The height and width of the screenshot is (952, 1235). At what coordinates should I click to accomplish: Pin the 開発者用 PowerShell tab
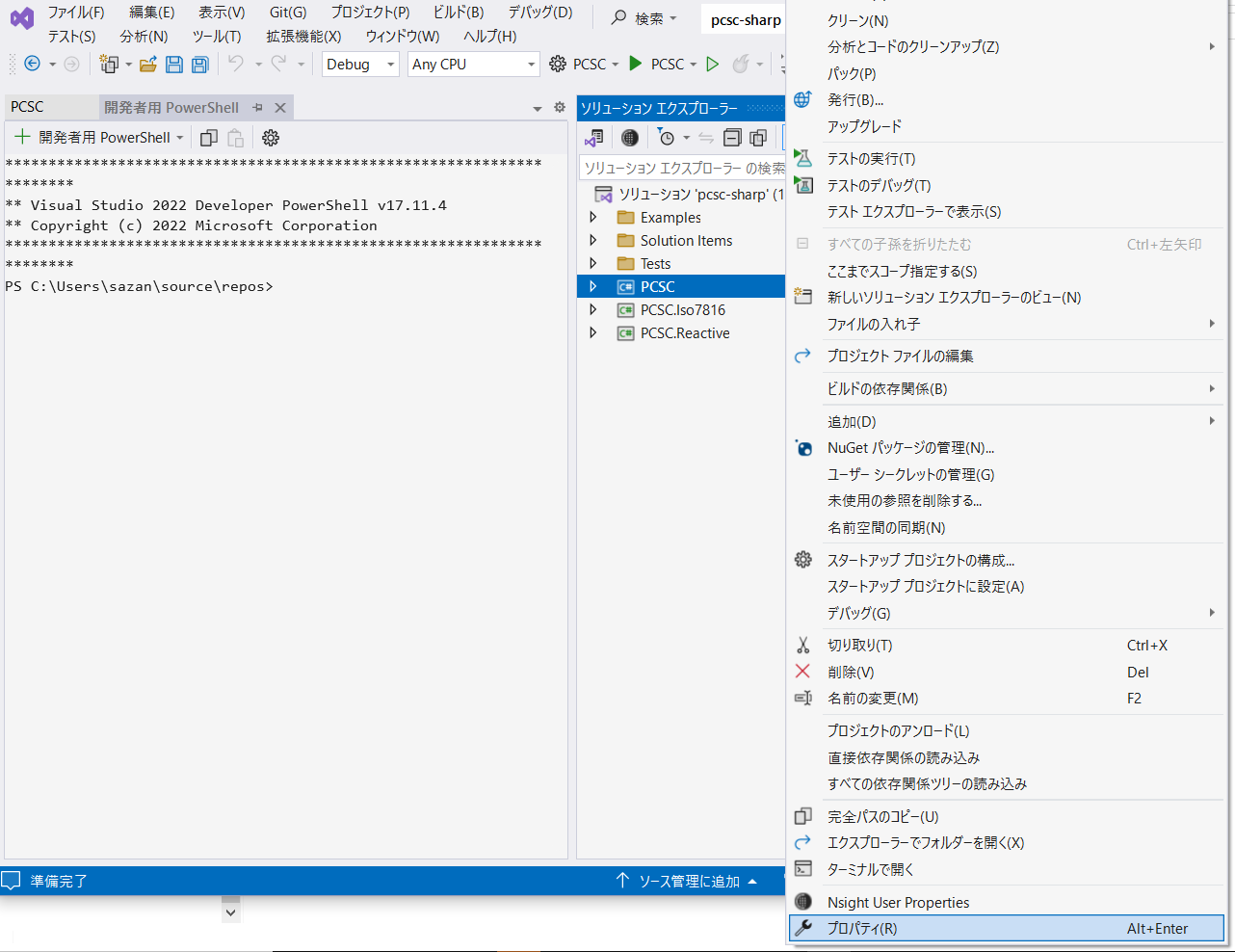[257, 108]
